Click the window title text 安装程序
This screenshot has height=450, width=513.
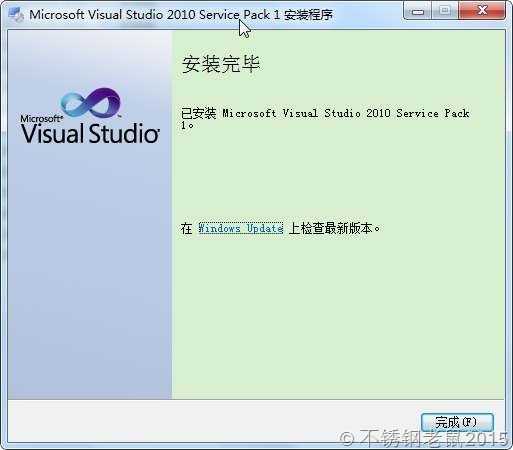(x=308, y=15)
